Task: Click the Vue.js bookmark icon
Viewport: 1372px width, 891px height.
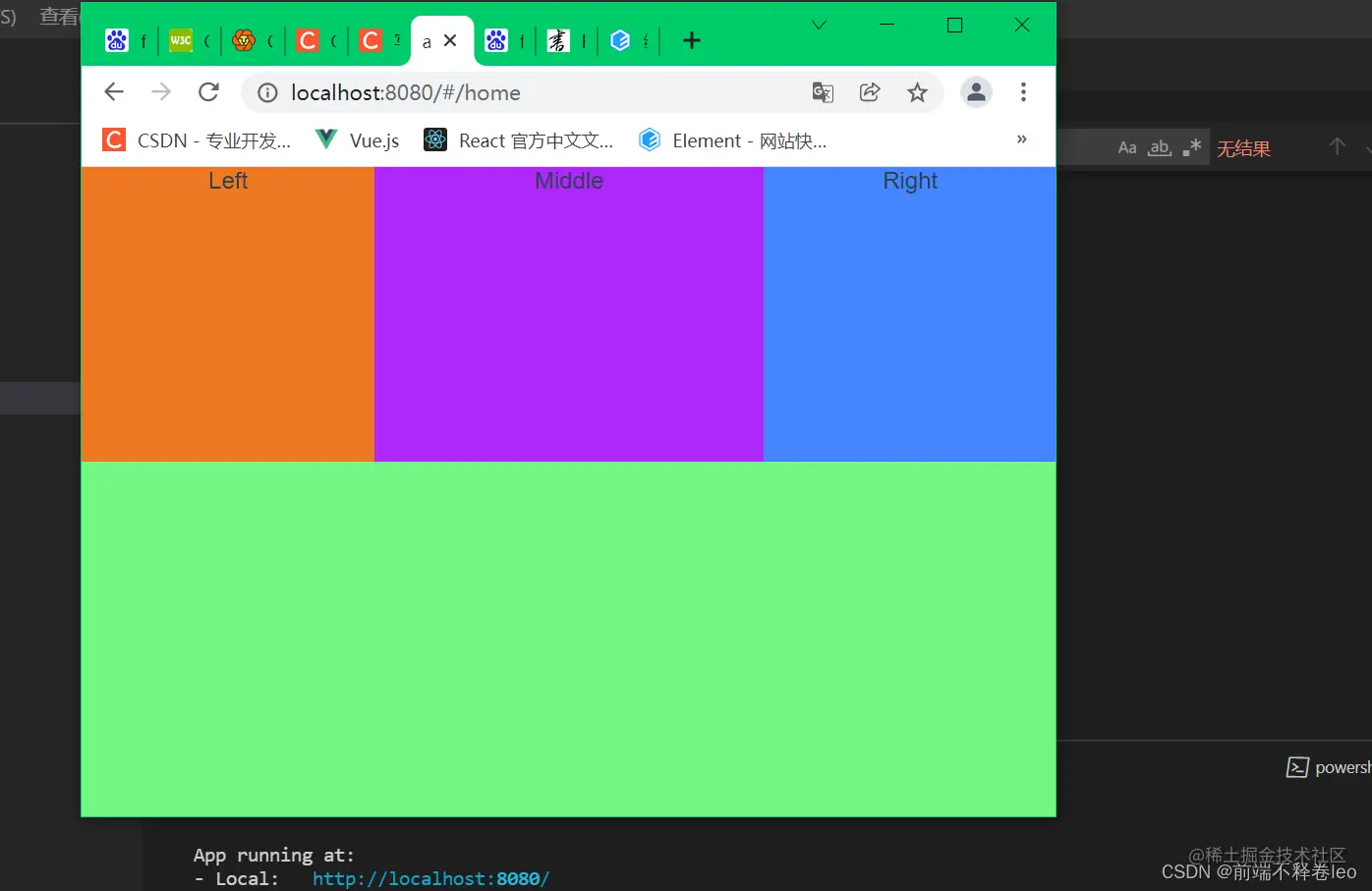Action: 325,139
